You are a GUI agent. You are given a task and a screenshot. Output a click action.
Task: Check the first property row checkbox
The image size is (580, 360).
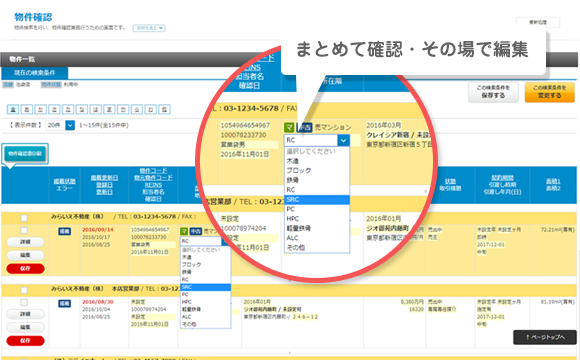pyautogui.click(x=24, y=230)
